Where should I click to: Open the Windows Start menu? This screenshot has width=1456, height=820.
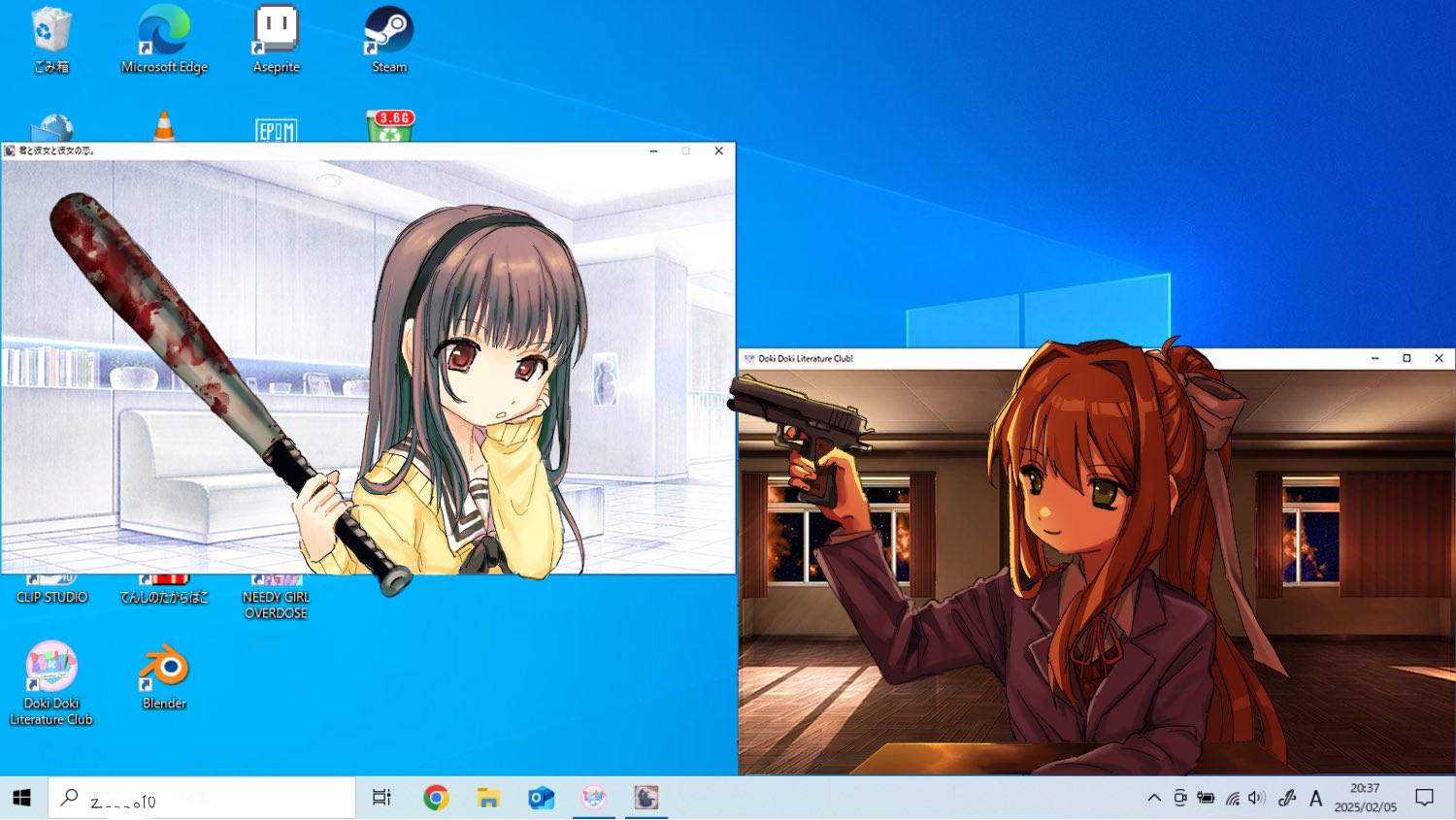pos(22,798)
